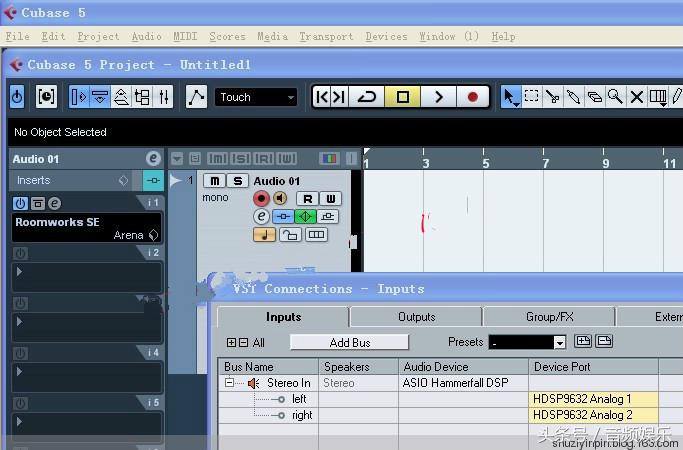Open the Project menu
Screen dimensions: 683x450
[x=98, y=36]
